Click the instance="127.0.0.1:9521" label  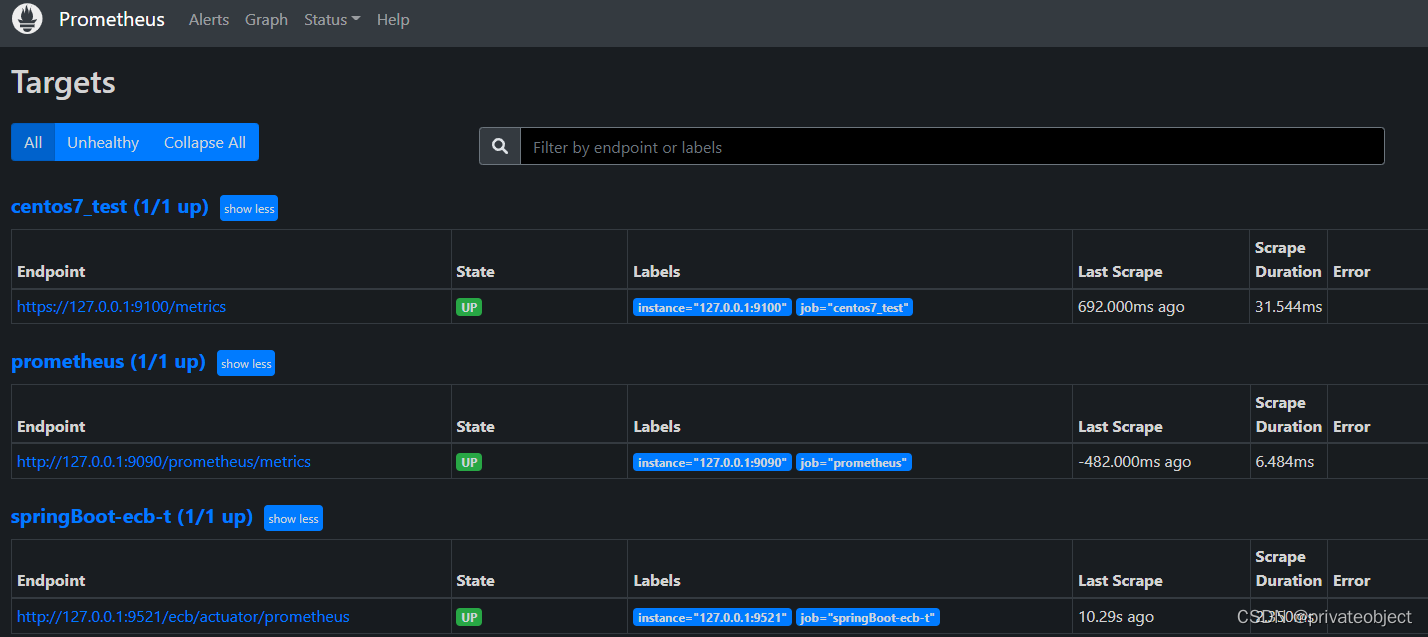pyautogui.click(x=712, y=617)
